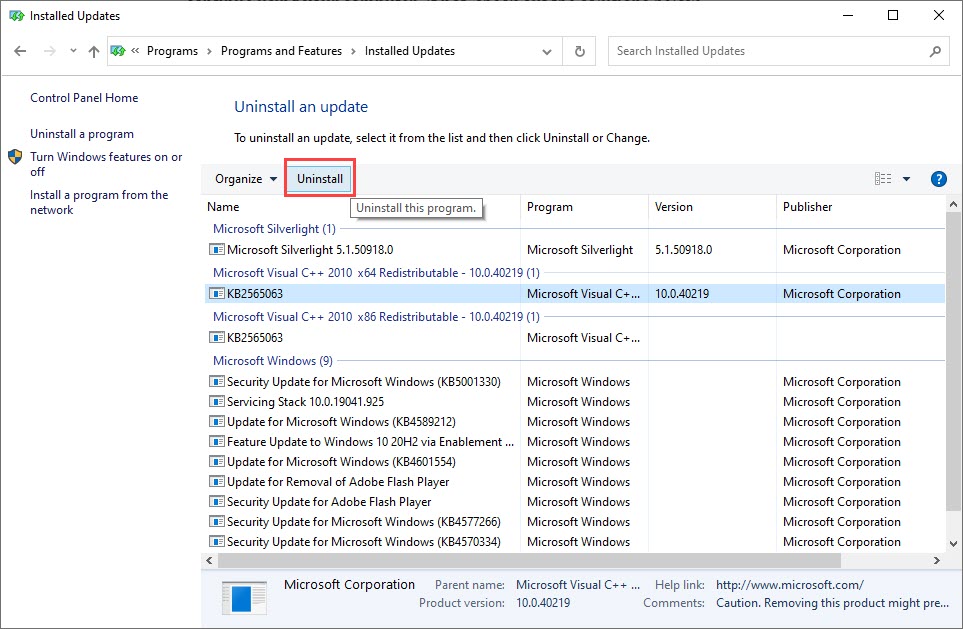Click the horizontal scrollbar left arrow
The image size is (963, 629).
click(209, 560)
